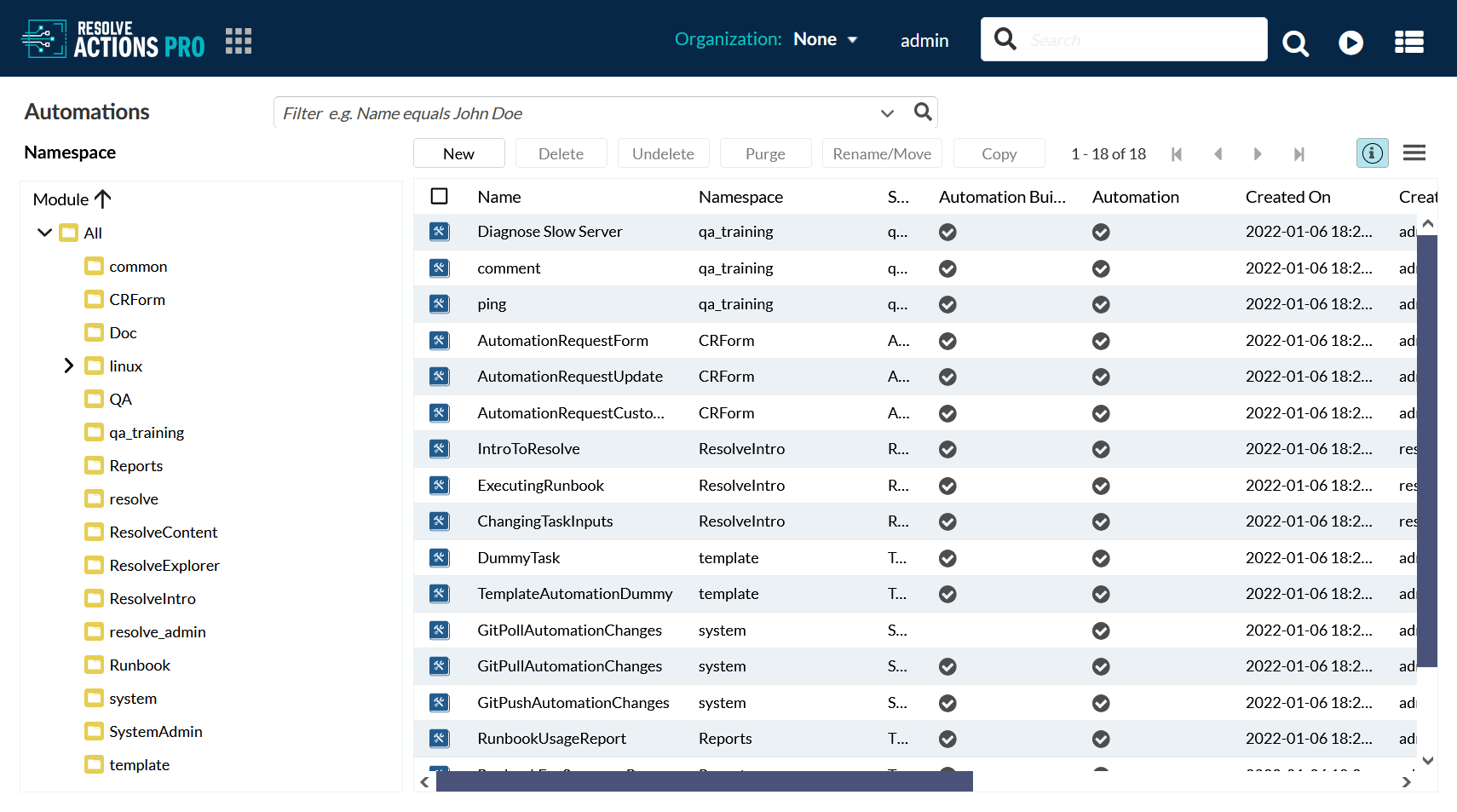Open the hamburger menu above the table
The height and width of the screenshot is (812, 1457).
(x=1414, y=153)
